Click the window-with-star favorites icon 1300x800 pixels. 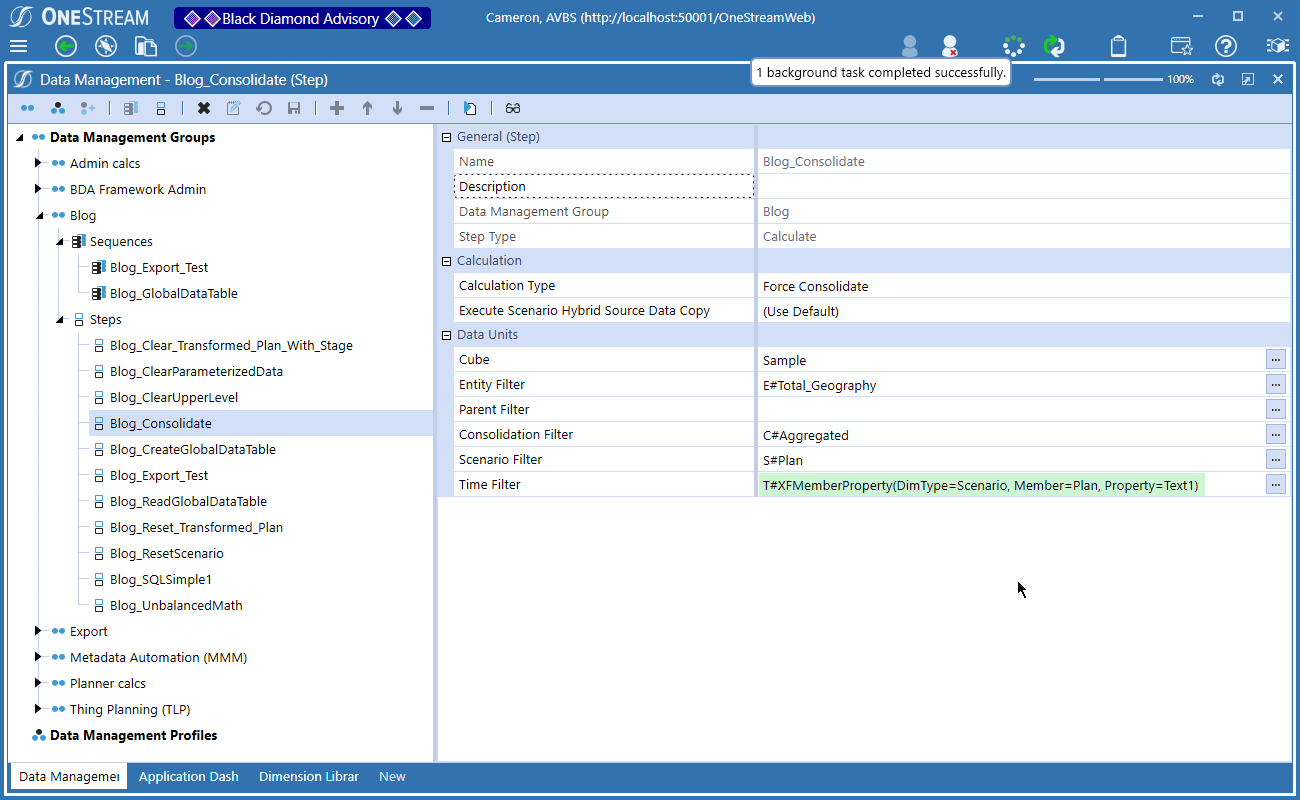click(x=1181, y=46)
